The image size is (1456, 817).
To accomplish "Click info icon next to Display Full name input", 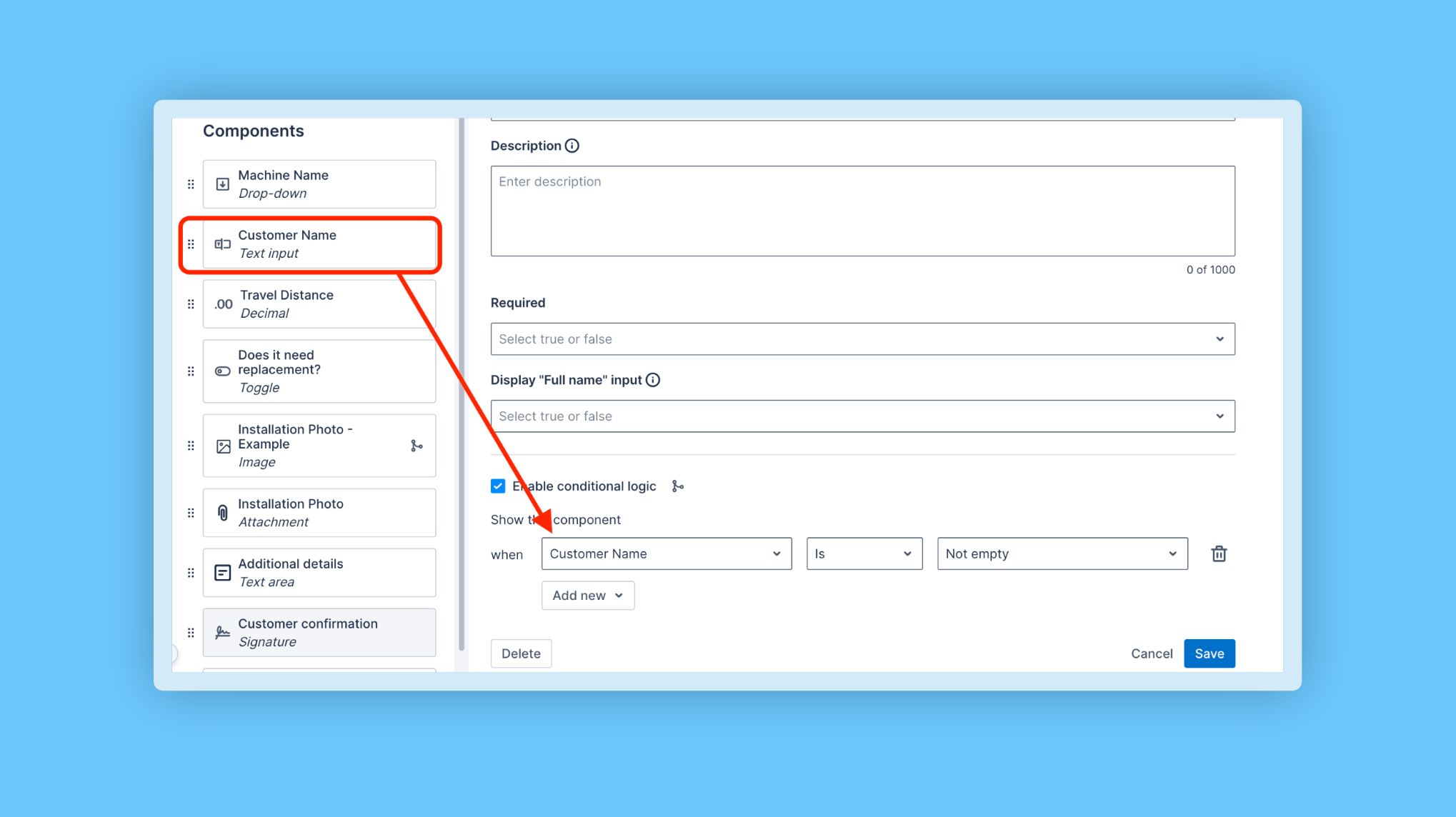I will (653, 380).
